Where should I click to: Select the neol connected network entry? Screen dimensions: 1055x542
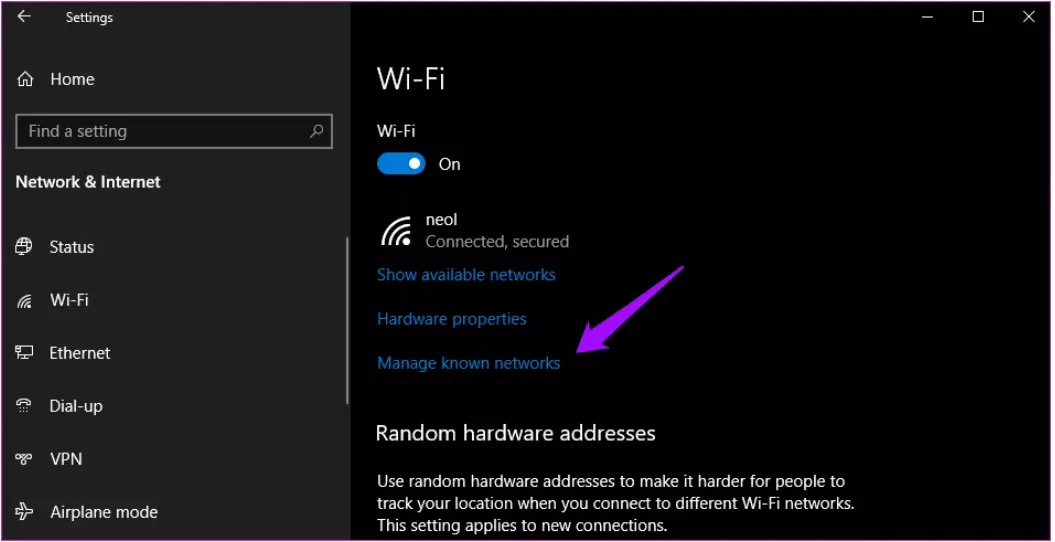(475, 231)
